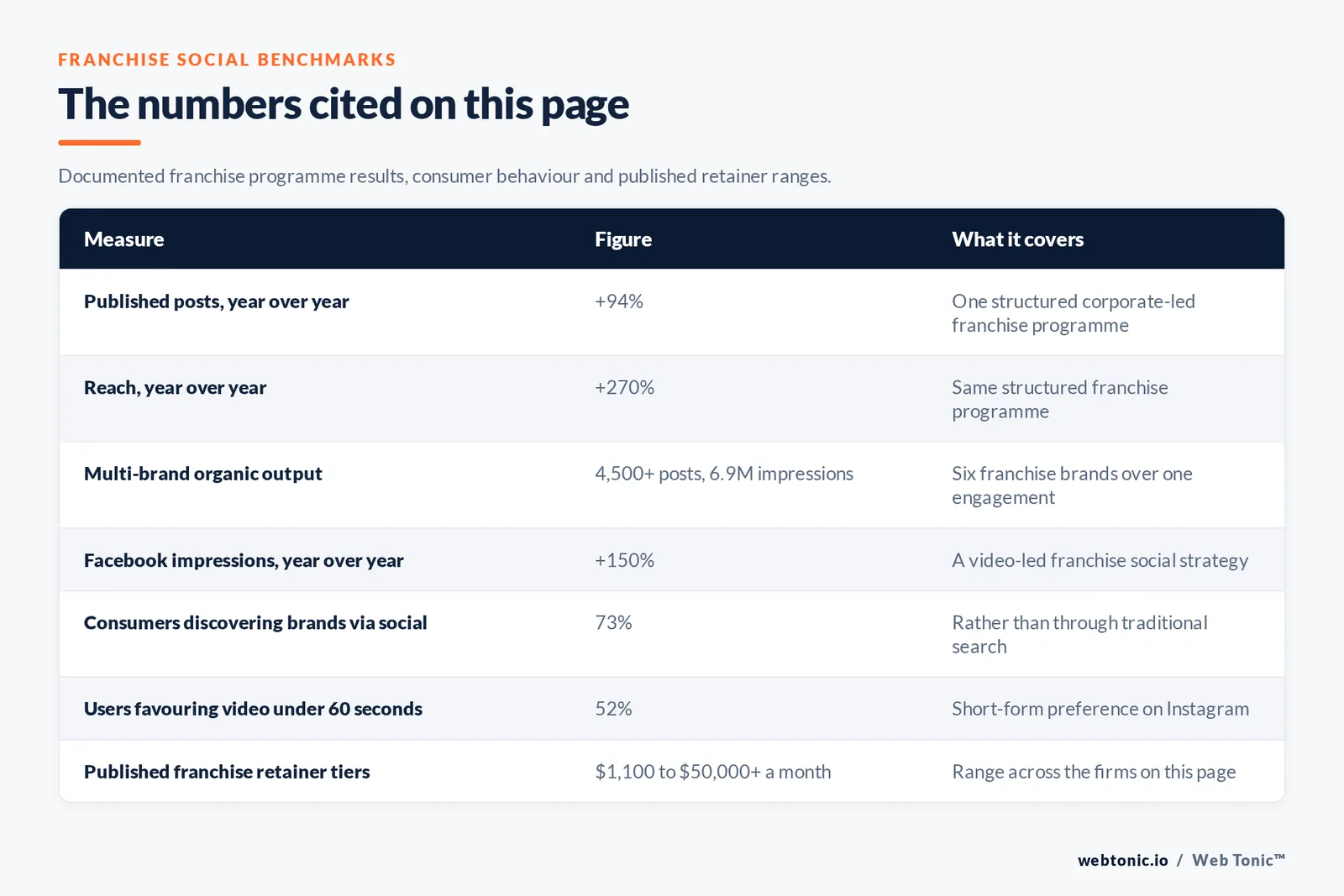Click the '+94%' figure value
Screen dimensions: 1344x896
click(x=618, y=301)
